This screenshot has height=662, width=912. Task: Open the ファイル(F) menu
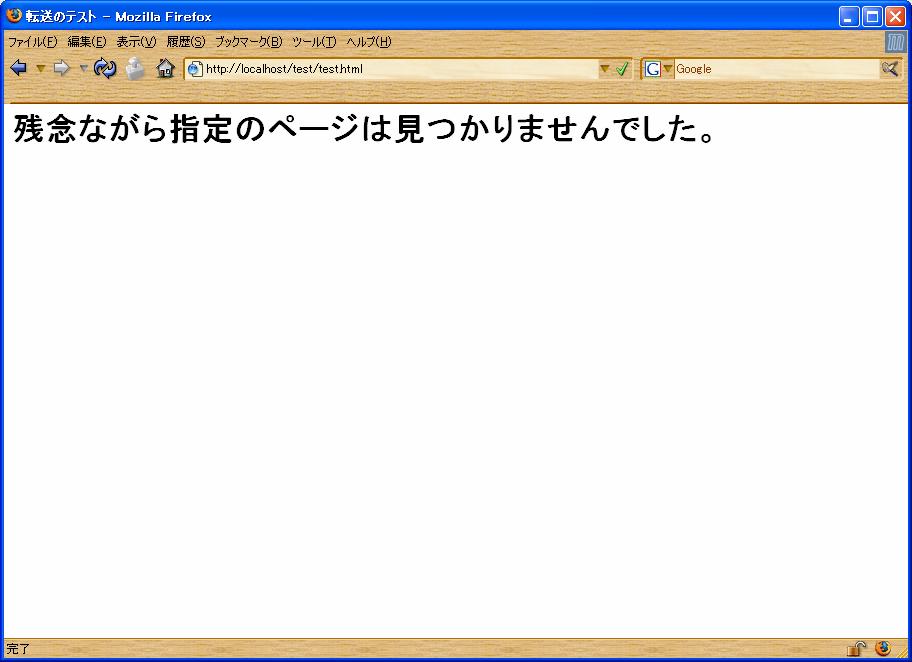tap(32, 42)
